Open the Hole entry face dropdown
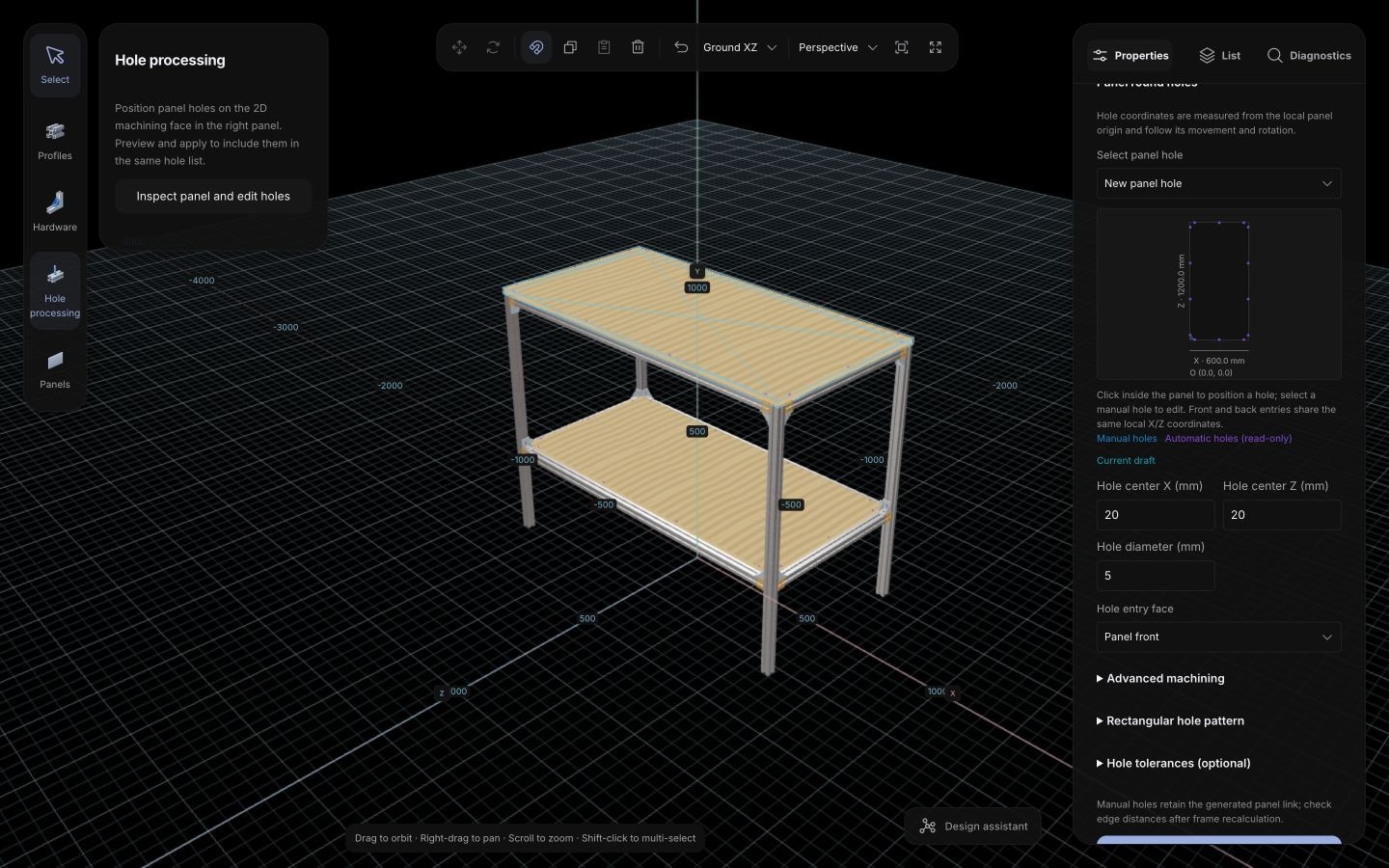 (x=1218, y=637)
